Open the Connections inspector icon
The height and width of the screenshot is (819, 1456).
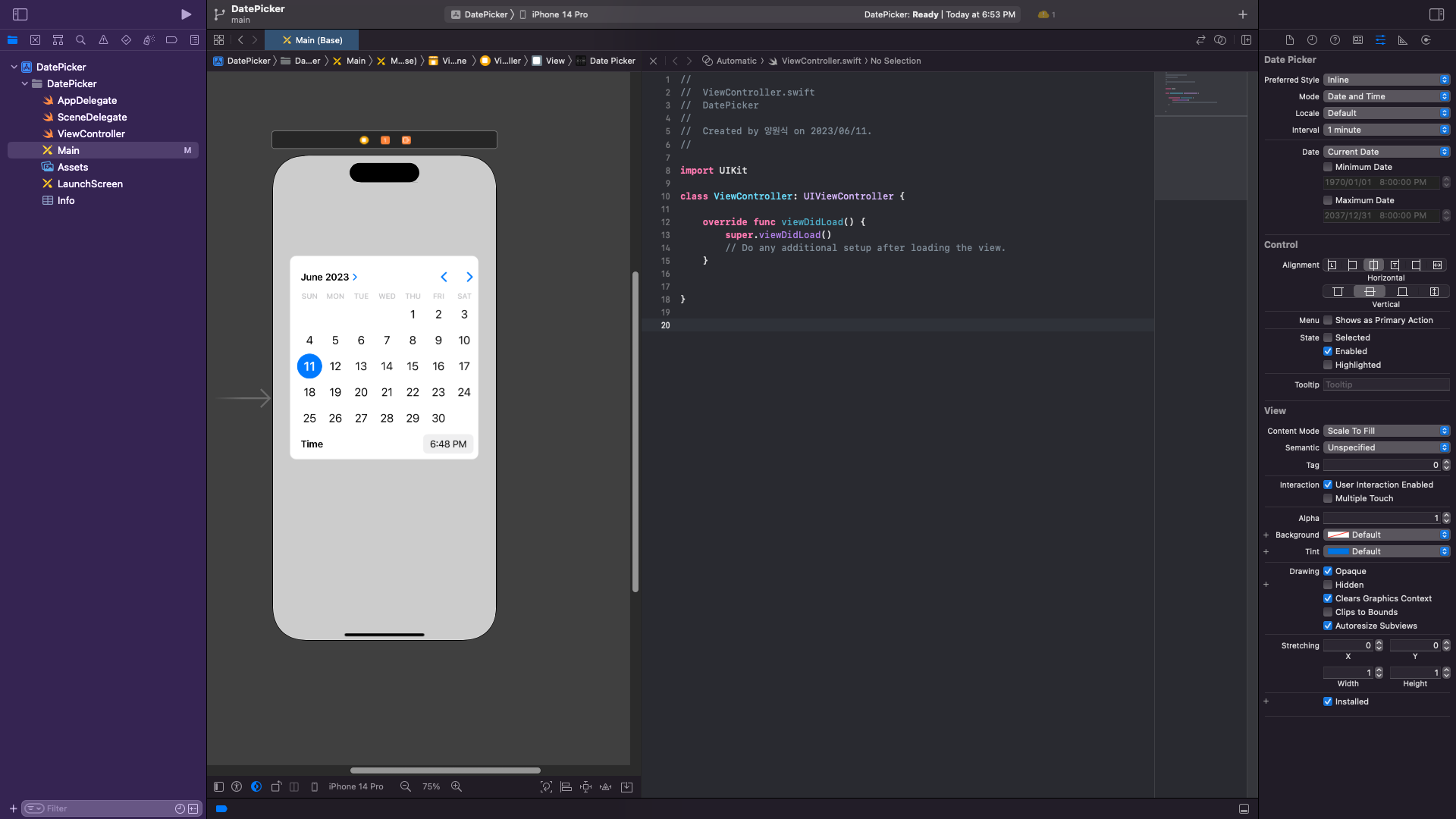click(1426, 40)
